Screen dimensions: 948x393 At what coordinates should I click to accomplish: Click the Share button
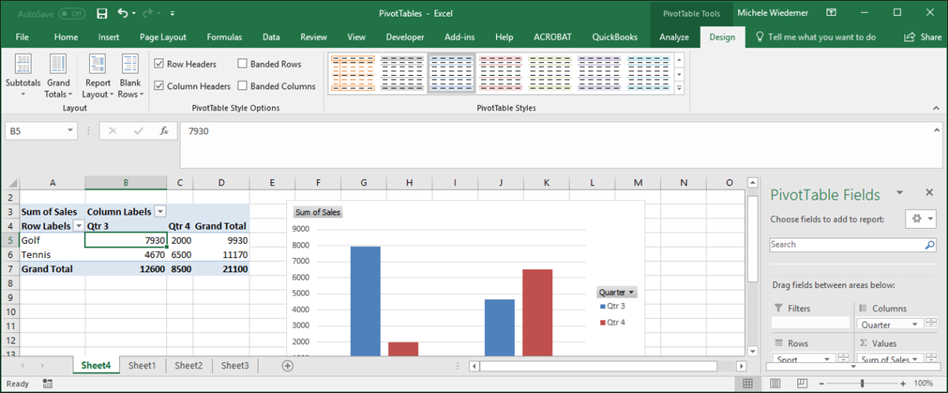(x=923, y=37)
